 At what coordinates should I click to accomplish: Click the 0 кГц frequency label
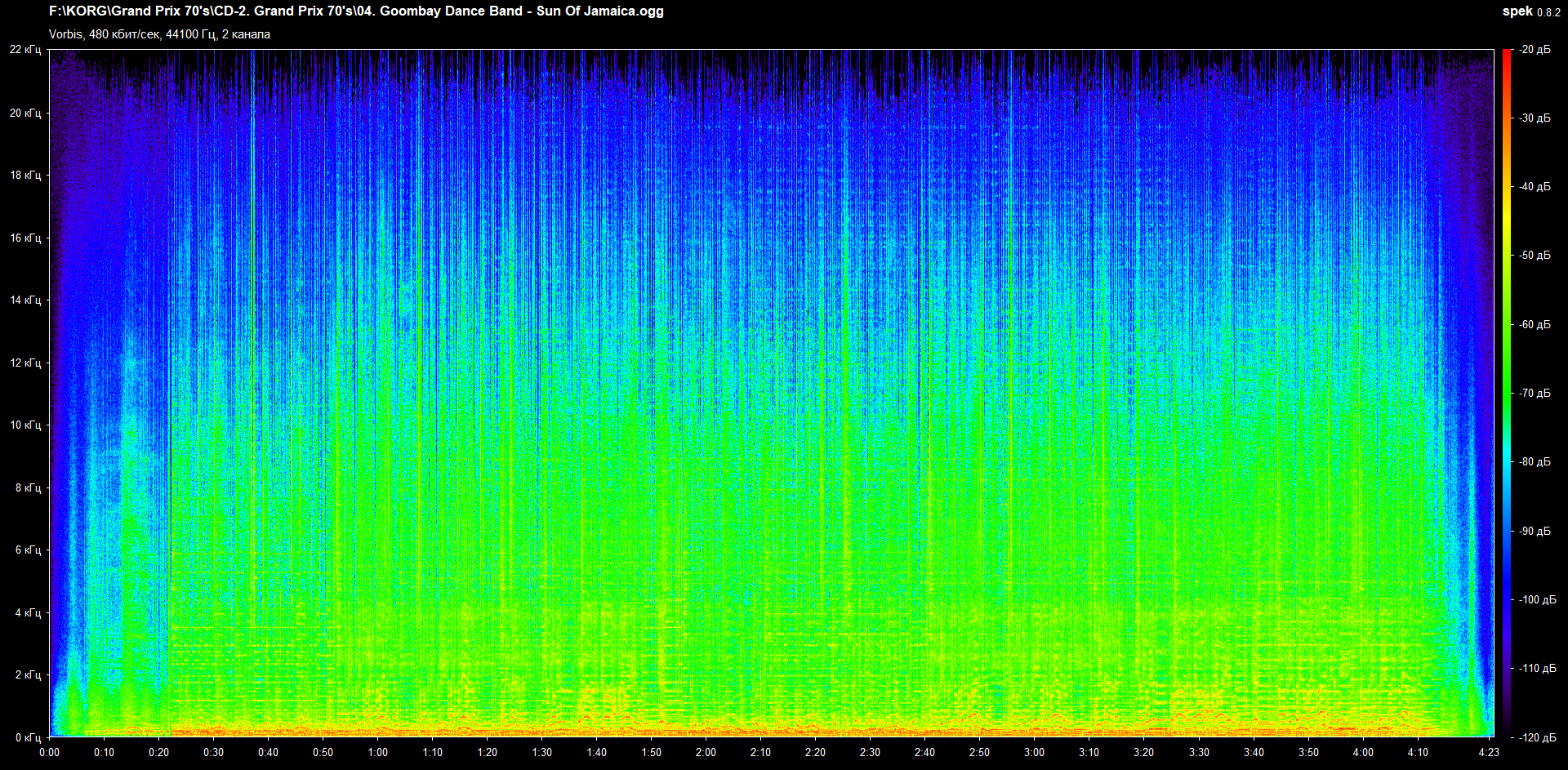[x=28, y=737]
